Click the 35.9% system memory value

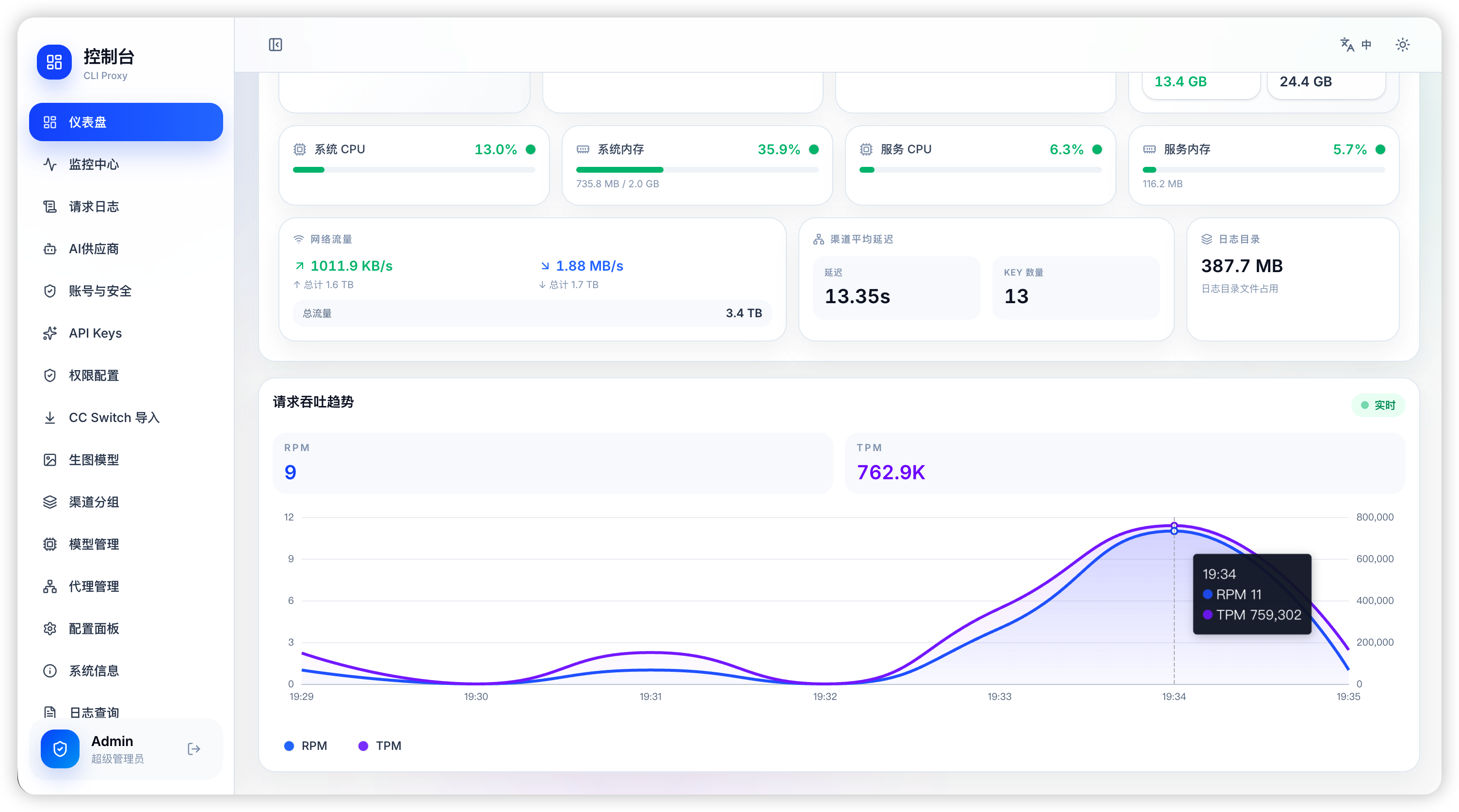pyautogui.click(x=779, y=149)
